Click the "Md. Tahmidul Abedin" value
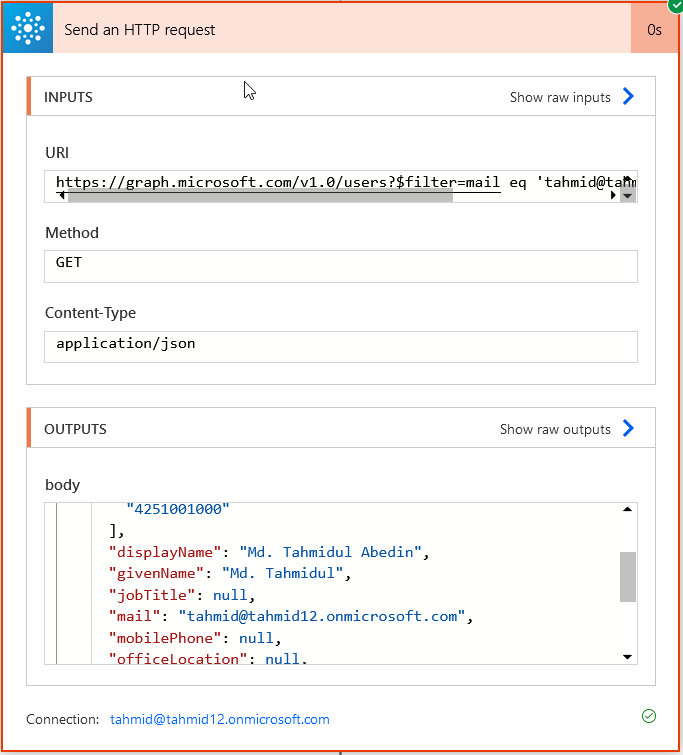Screen dimensions: 683x755 tap(330, 552)
